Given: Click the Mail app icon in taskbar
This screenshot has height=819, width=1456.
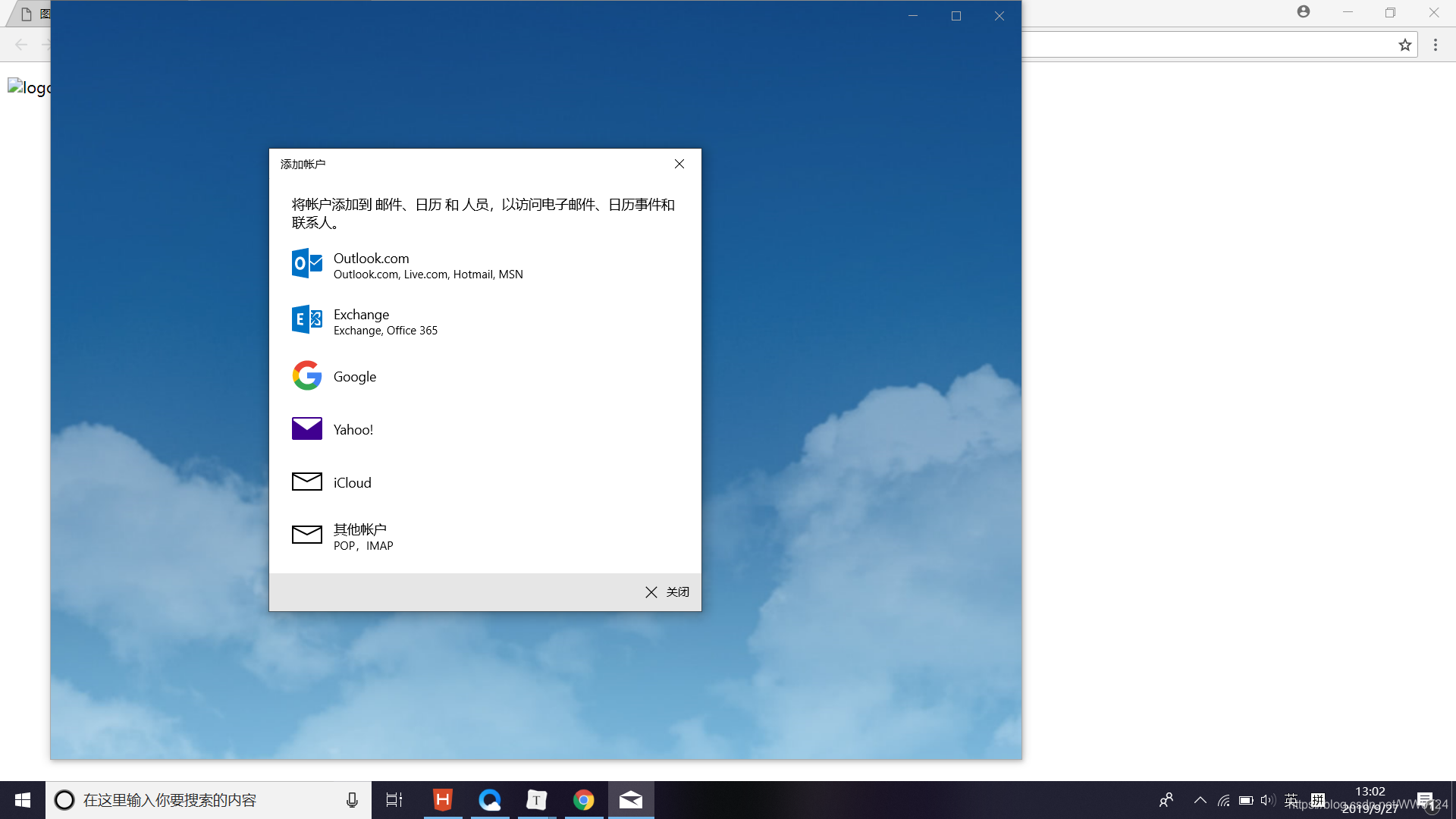Looking at the screenshot, I should (x=631, y=800).
